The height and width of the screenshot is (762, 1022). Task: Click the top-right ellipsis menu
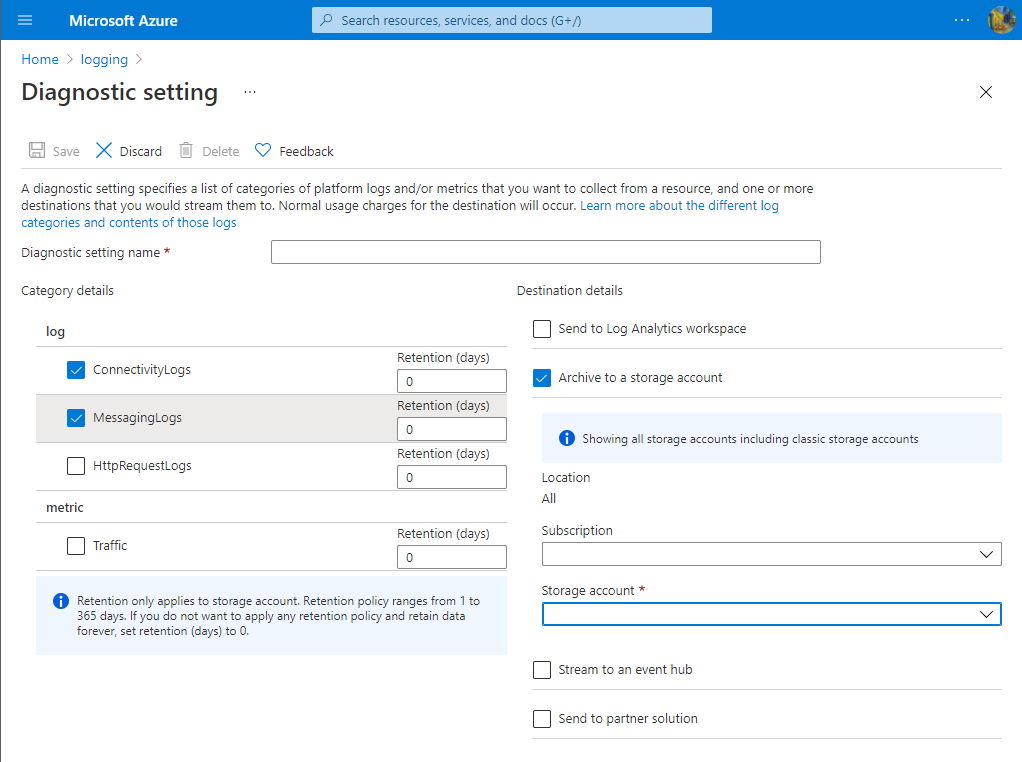961,20
